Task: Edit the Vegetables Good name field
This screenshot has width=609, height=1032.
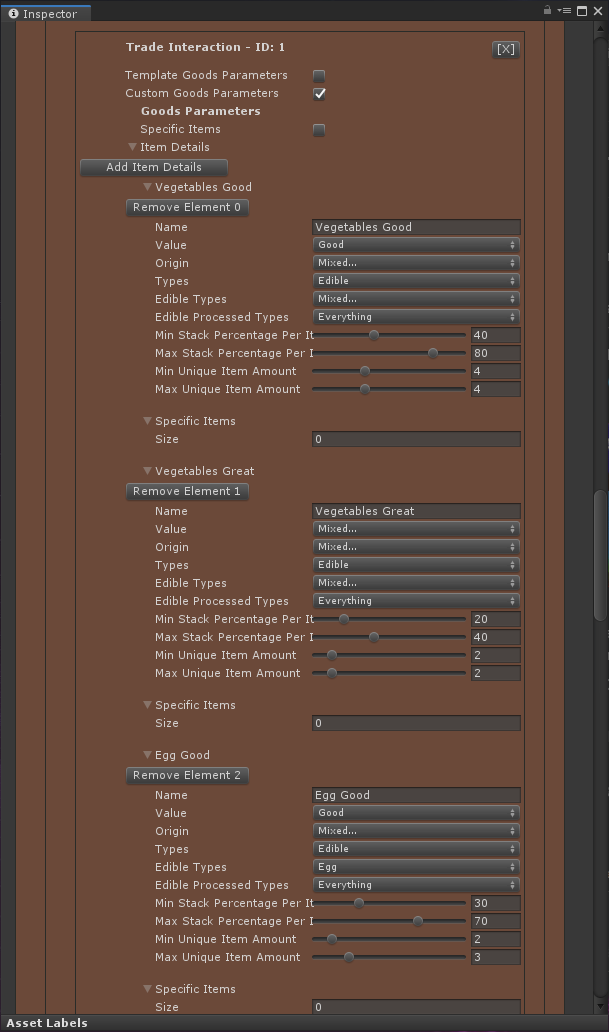Action: (416, 227)
